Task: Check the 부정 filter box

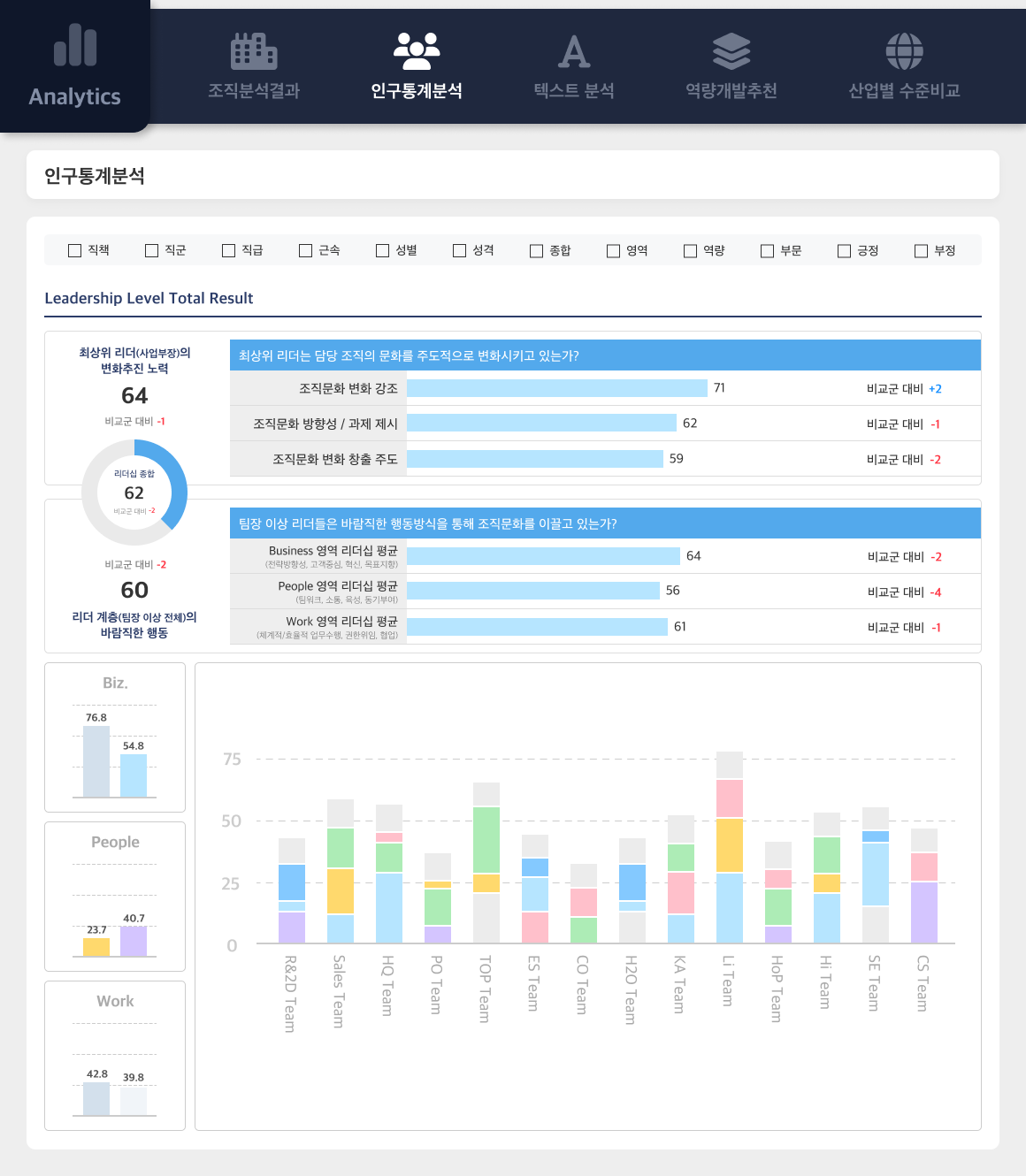Action: pos(920,250)
